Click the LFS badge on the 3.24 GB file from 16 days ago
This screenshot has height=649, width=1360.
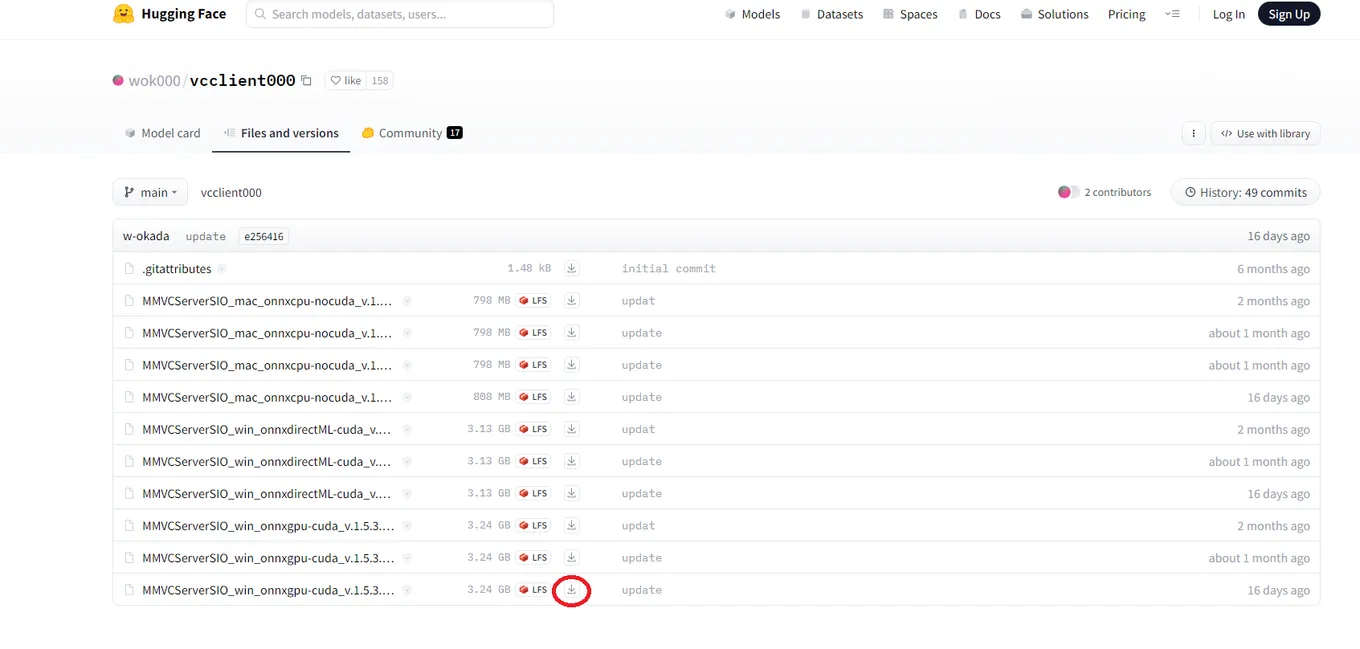click(x=533, y=590)
